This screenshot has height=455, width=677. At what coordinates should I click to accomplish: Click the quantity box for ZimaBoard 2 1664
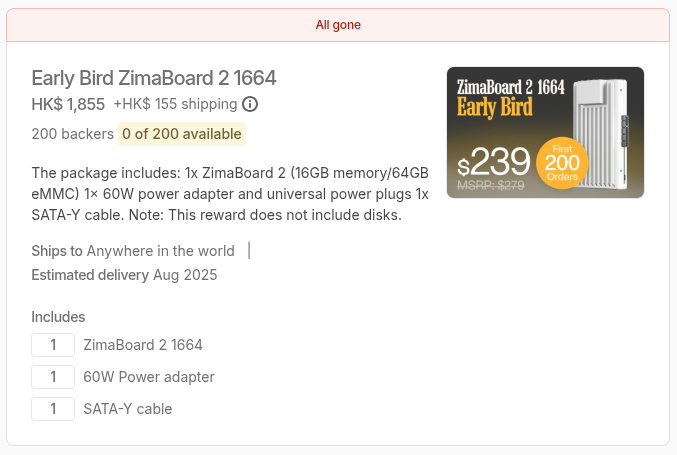53,345
